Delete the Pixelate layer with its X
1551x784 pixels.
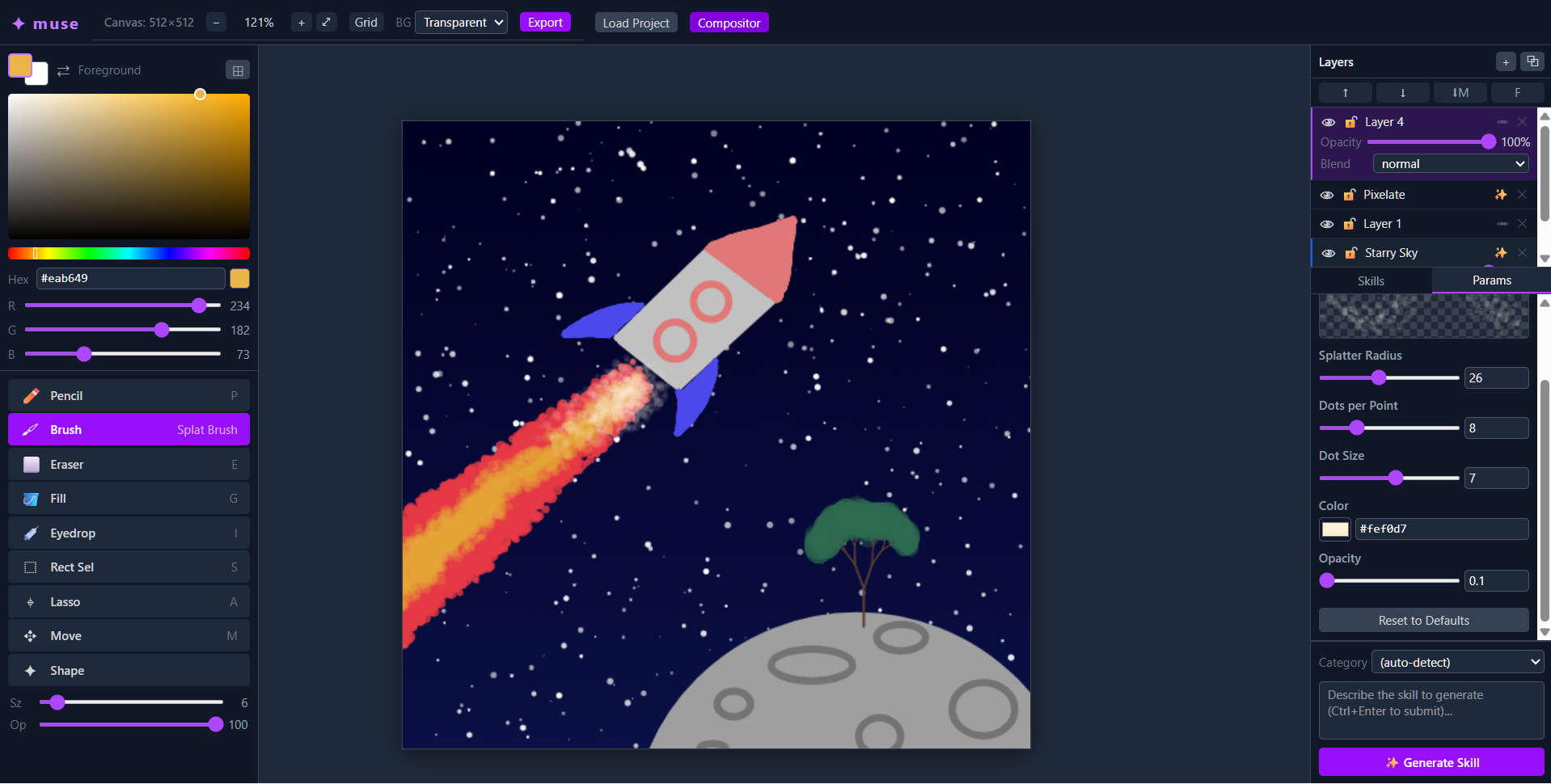(x=1523, y=195)
